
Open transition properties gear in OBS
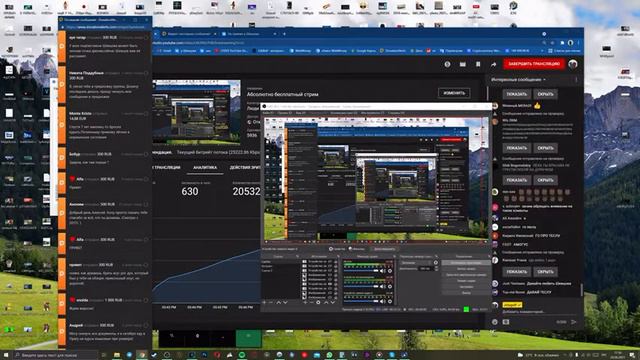(x=436, y=263)
